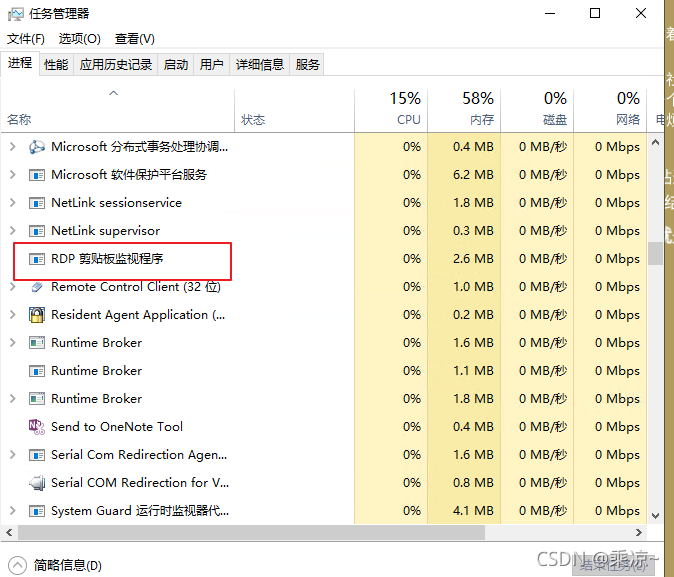Select the Resident Agent Application row name
The width and height of the screenshot is (674, 577).
(138, 315)
